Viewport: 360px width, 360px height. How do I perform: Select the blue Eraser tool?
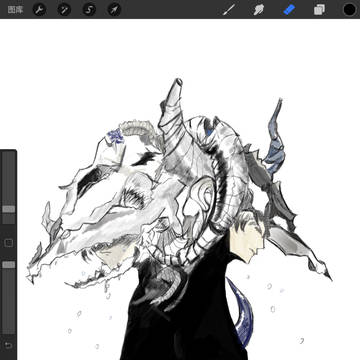point(289,10)
